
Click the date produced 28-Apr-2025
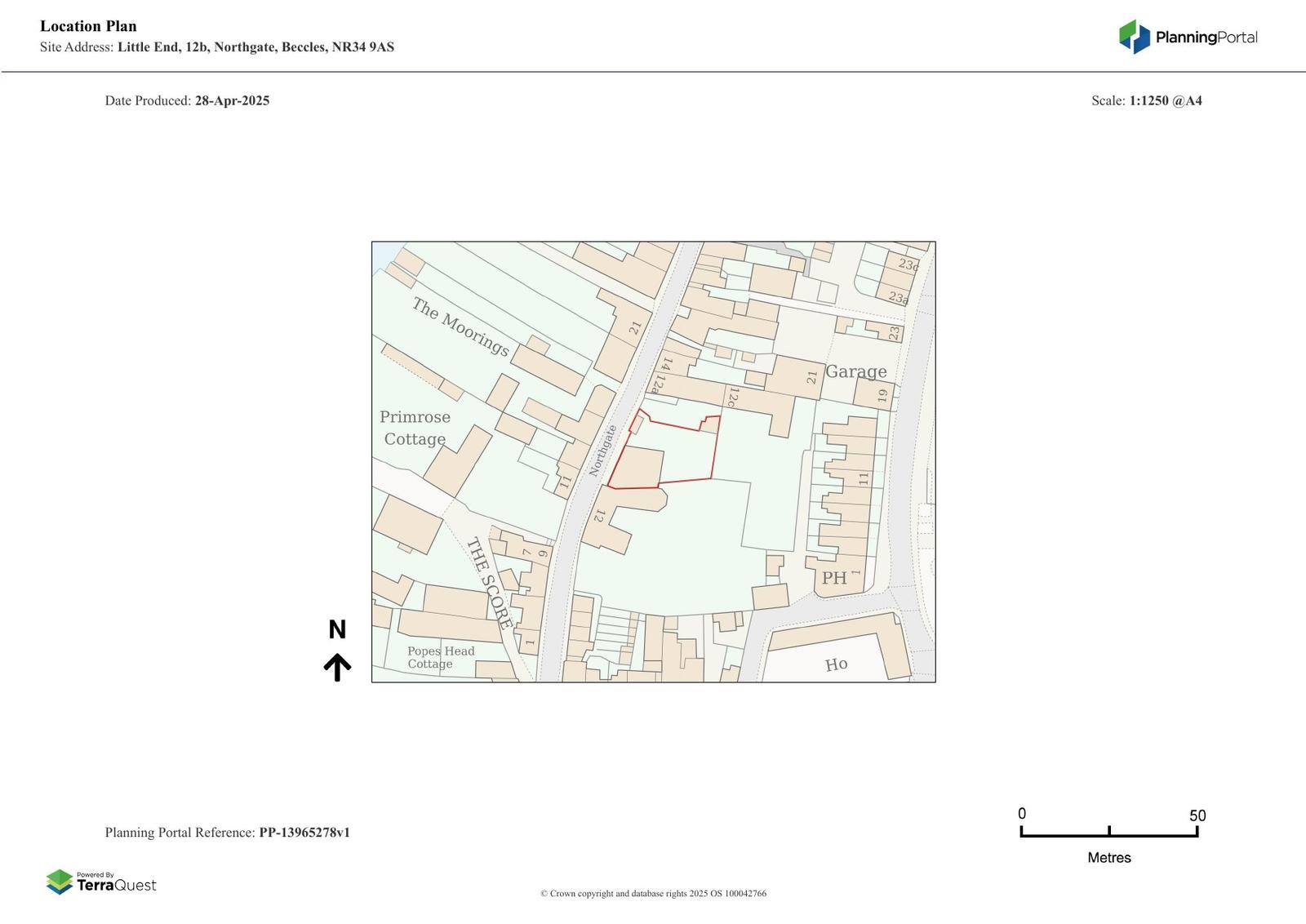click(232, 101)
